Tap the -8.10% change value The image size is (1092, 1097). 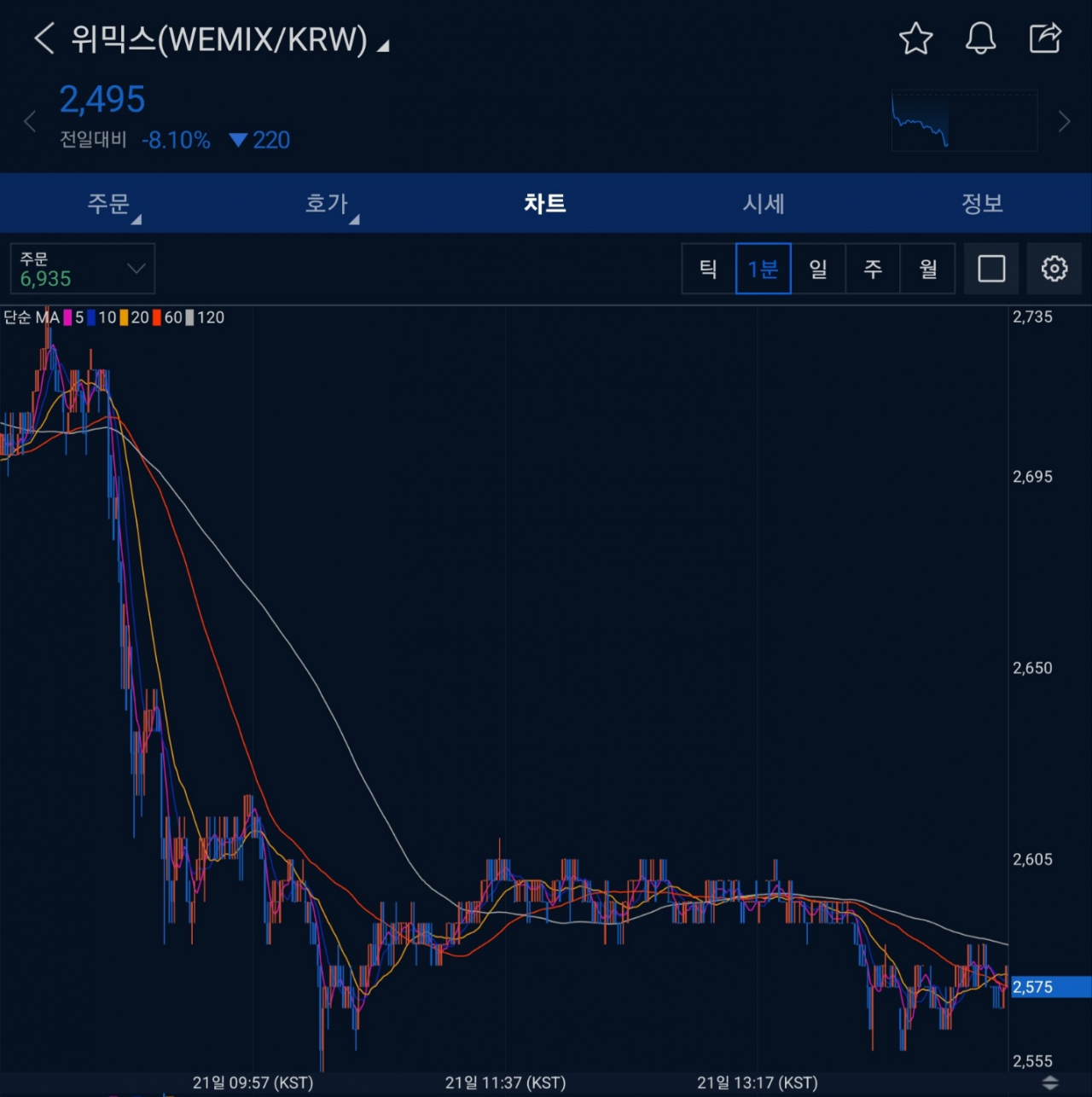(176, 140)
